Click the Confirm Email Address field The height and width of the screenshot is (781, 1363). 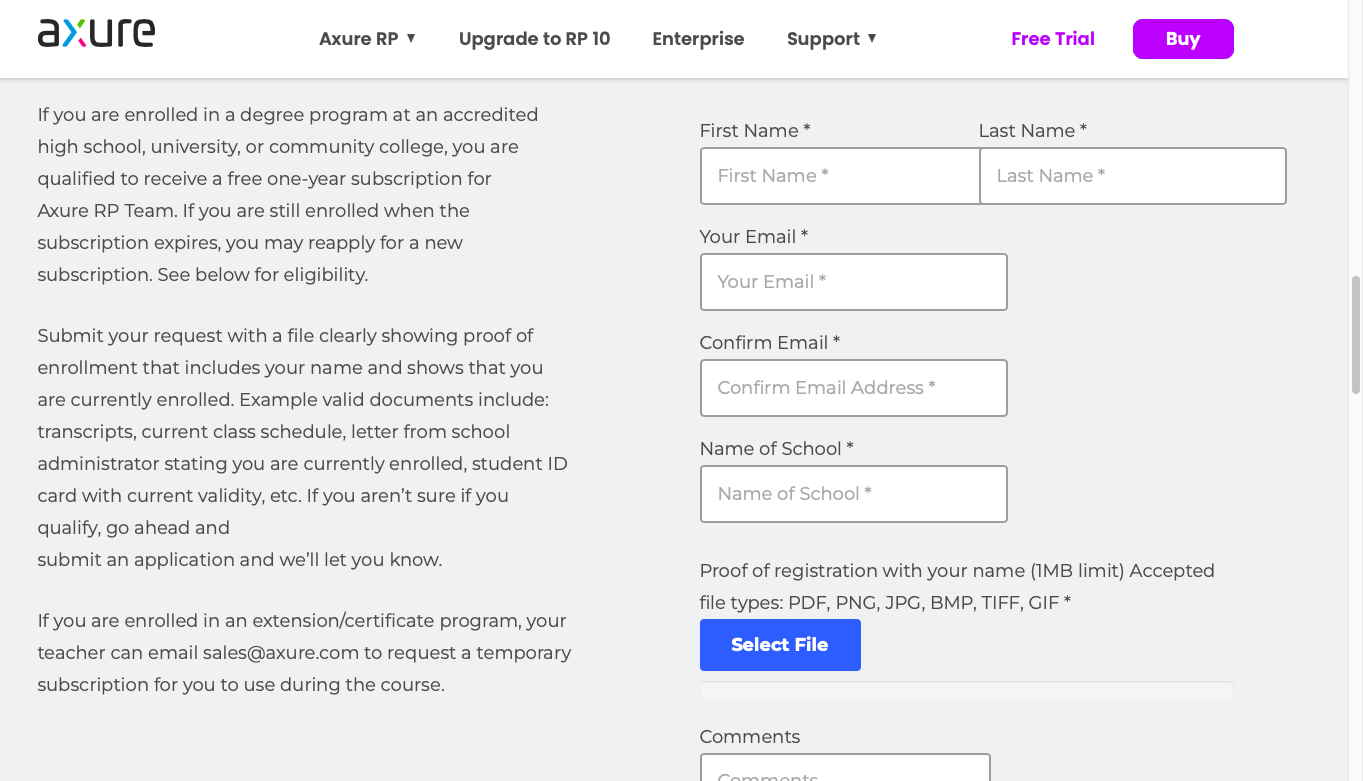click(x=854, y=388)
